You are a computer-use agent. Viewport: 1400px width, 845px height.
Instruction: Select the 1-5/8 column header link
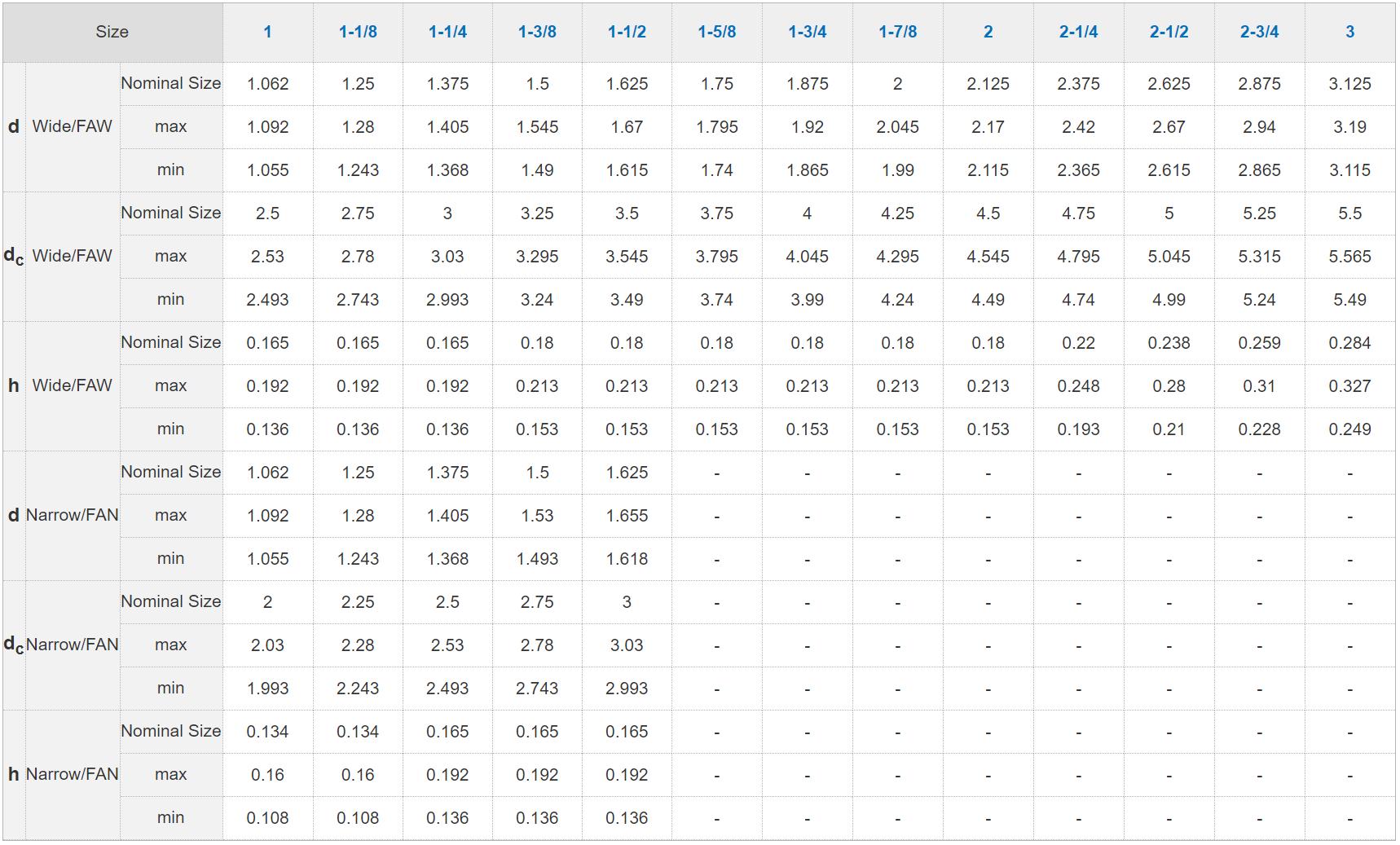(716, 32)
